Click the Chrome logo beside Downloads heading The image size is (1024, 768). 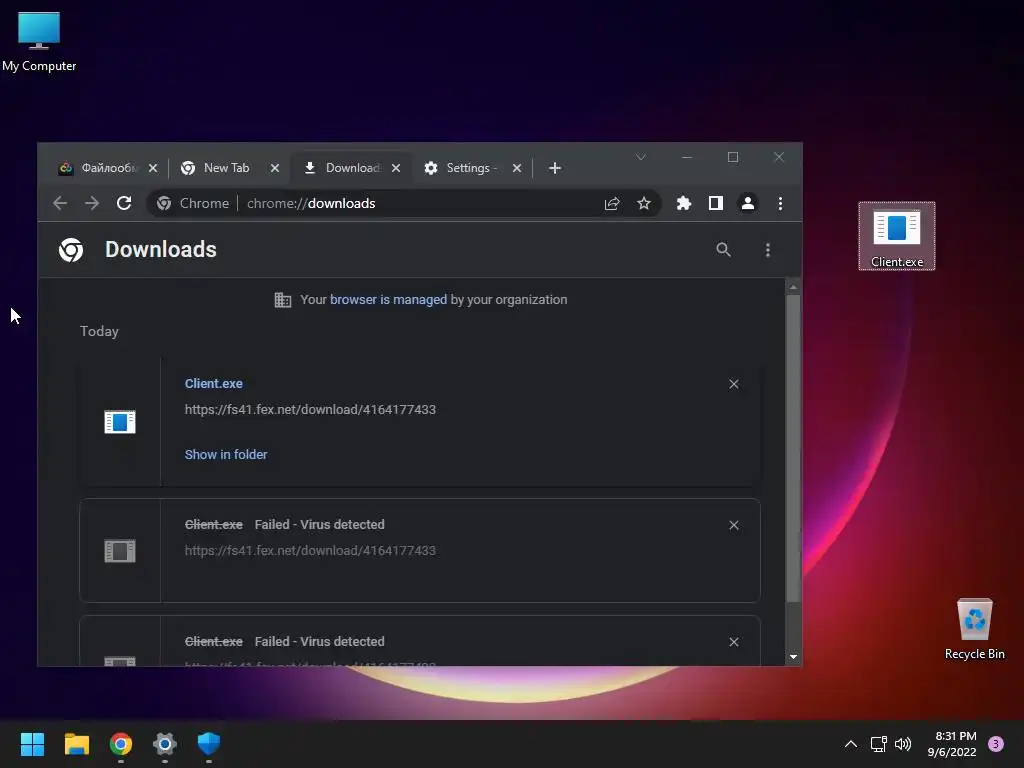click(71, 249)
